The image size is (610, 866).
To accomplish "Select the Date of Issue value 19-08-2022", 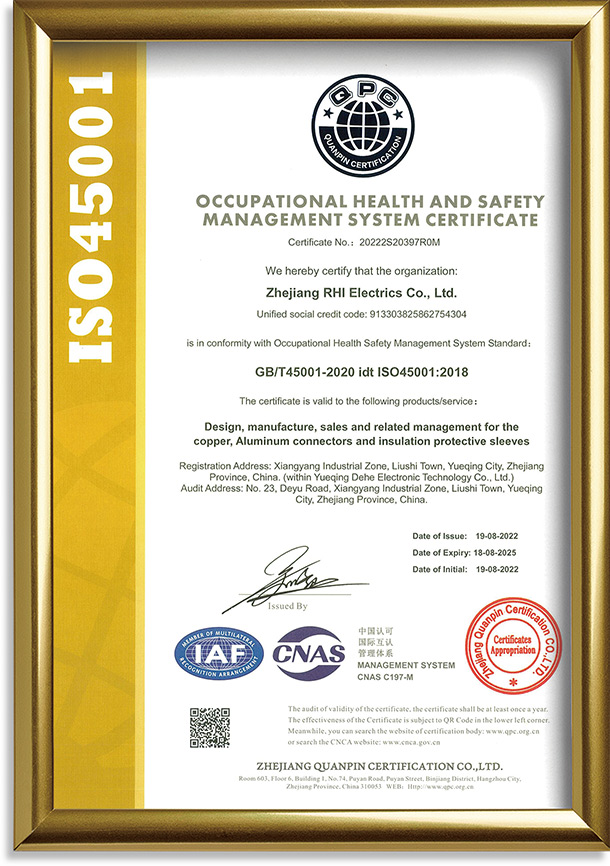I will (497, 536).
